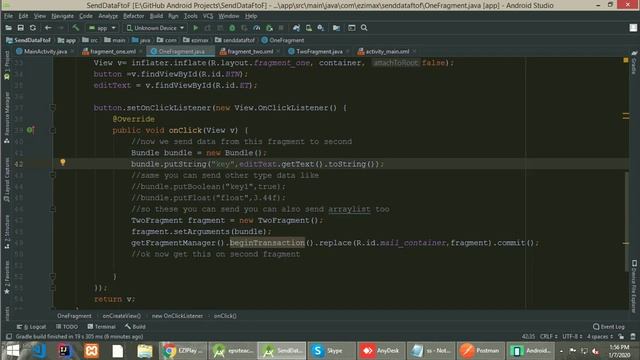Viewport: 640px width, 360px height.
Task: Open the Device File Explorer side tab
Action: click(x=634, y=287)
